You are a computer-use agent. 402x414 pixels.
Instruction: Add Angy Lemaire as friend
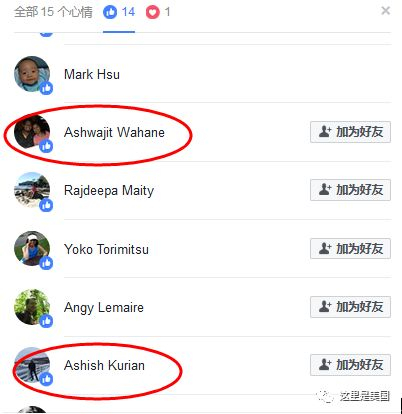pyautogui.click(x=350, y=307)
